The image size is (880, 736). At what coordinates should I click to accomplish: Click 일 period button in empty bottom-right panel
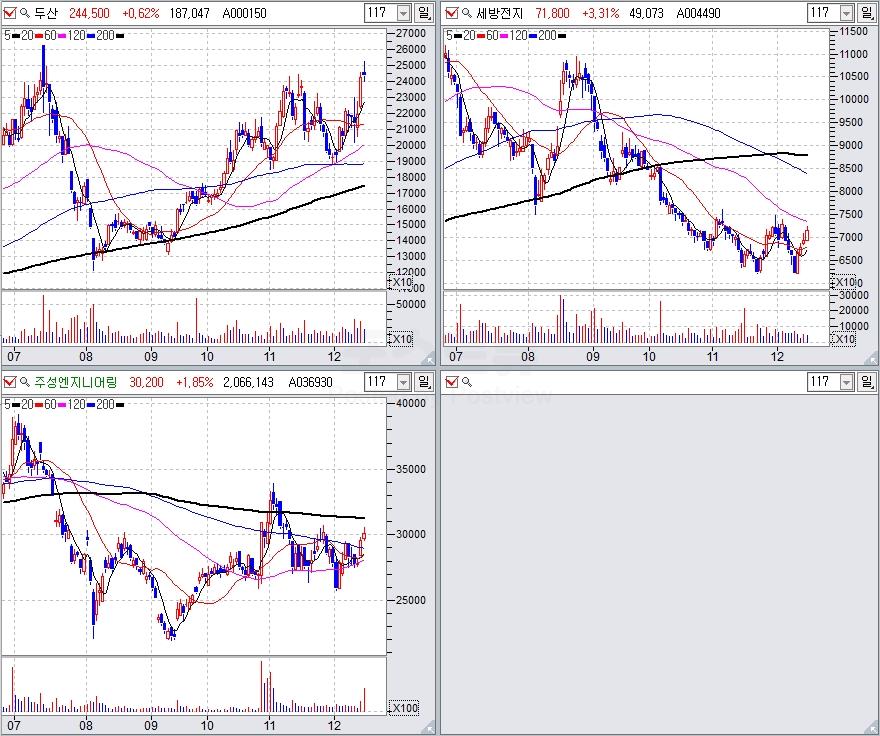tap(868, 382)
